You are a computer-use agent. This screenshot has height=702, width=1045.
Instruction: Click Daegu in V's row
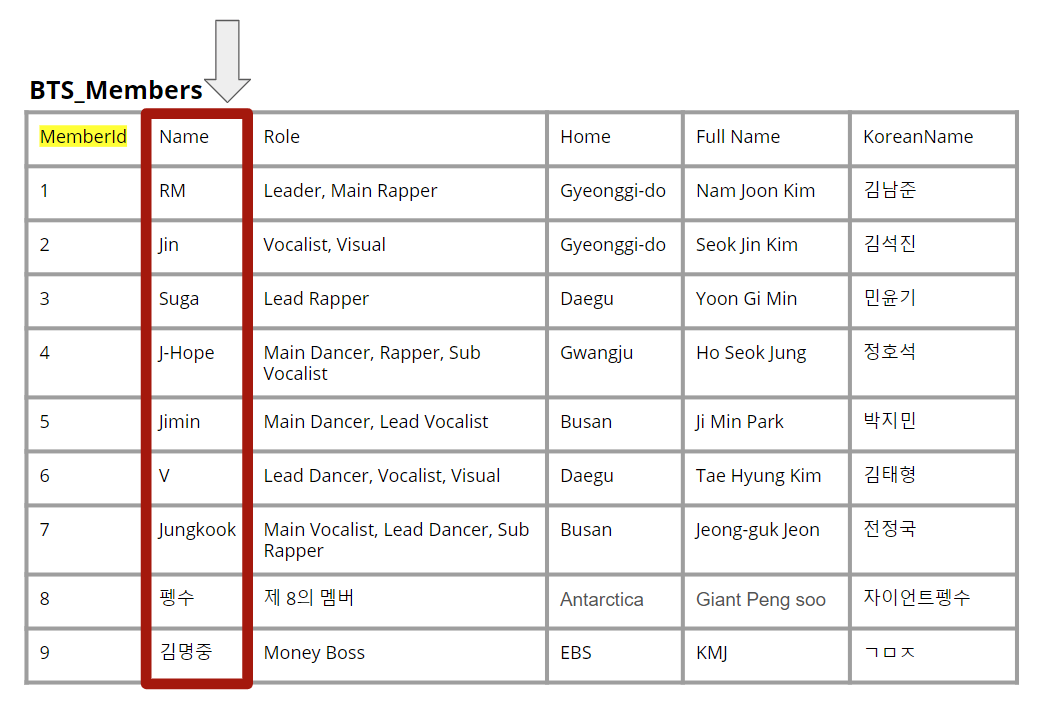tap(586, 476)
